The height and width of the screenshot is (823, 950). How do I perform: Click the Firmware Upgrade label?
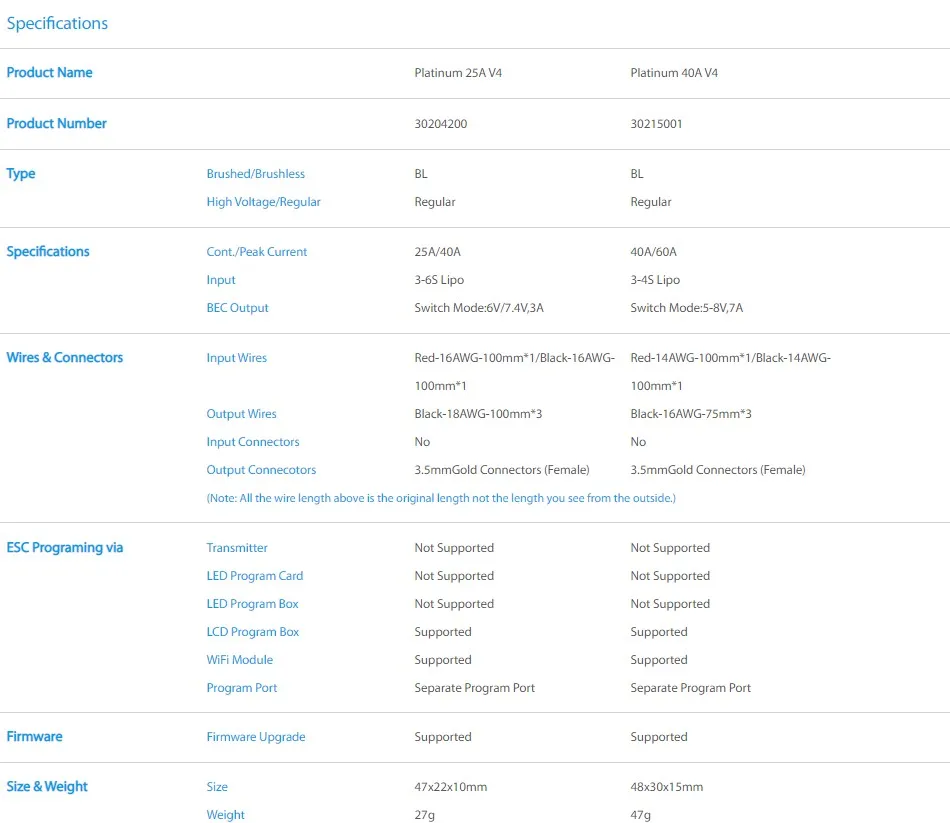[x=256, y=737]
